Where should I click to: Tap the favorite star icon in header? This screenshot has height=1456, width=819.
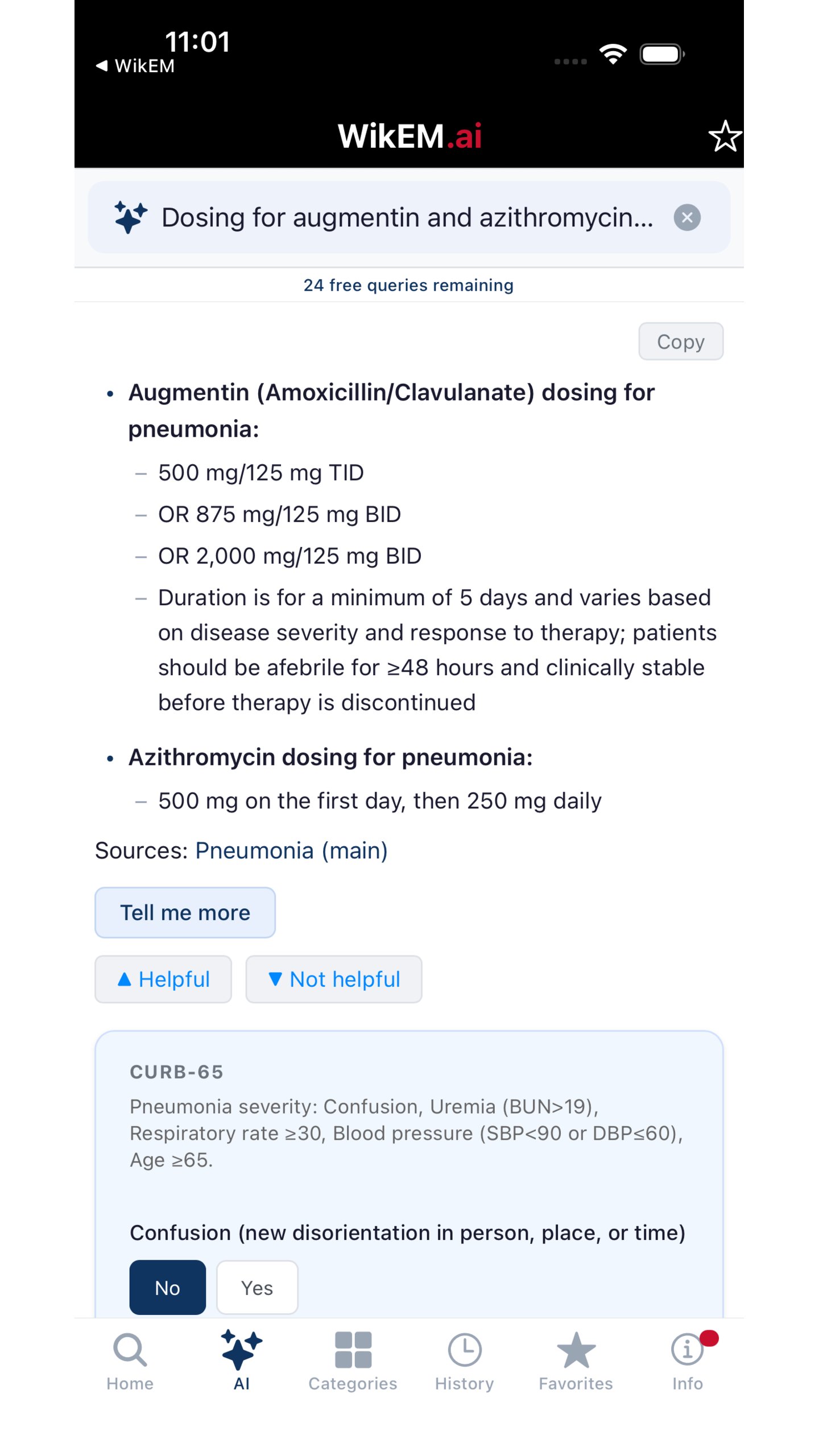[725, 136]
